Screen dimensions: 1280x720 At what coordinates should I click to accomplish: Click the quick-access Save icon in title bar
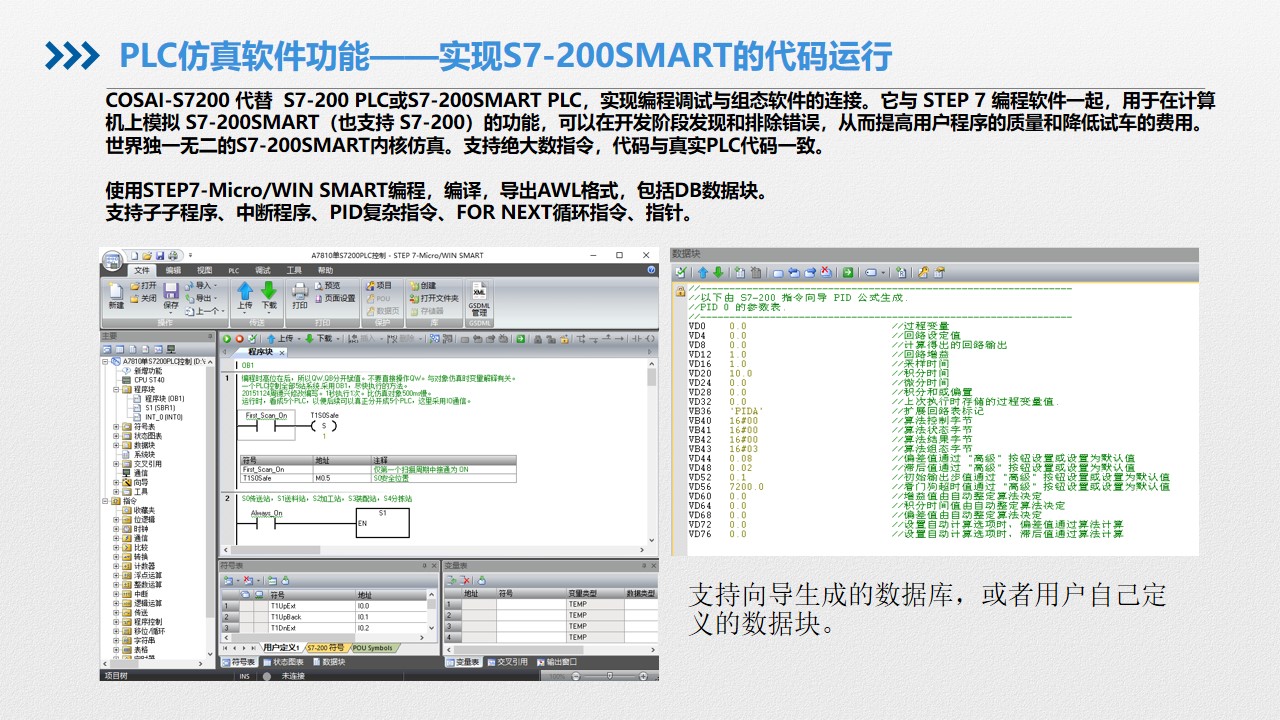point(160,256)
